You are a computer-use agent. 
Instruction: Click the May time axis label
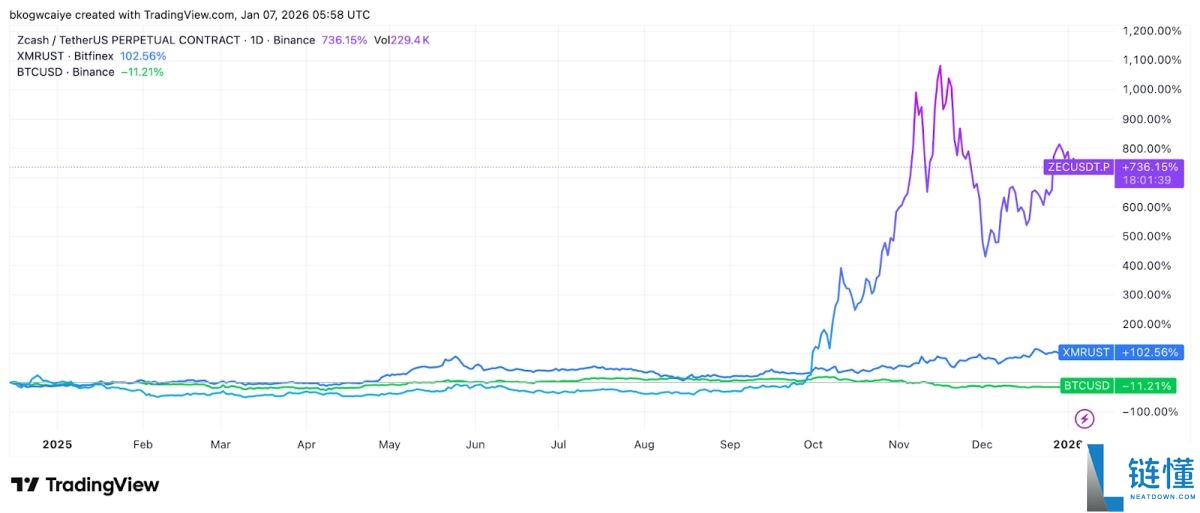coord(390,444)
